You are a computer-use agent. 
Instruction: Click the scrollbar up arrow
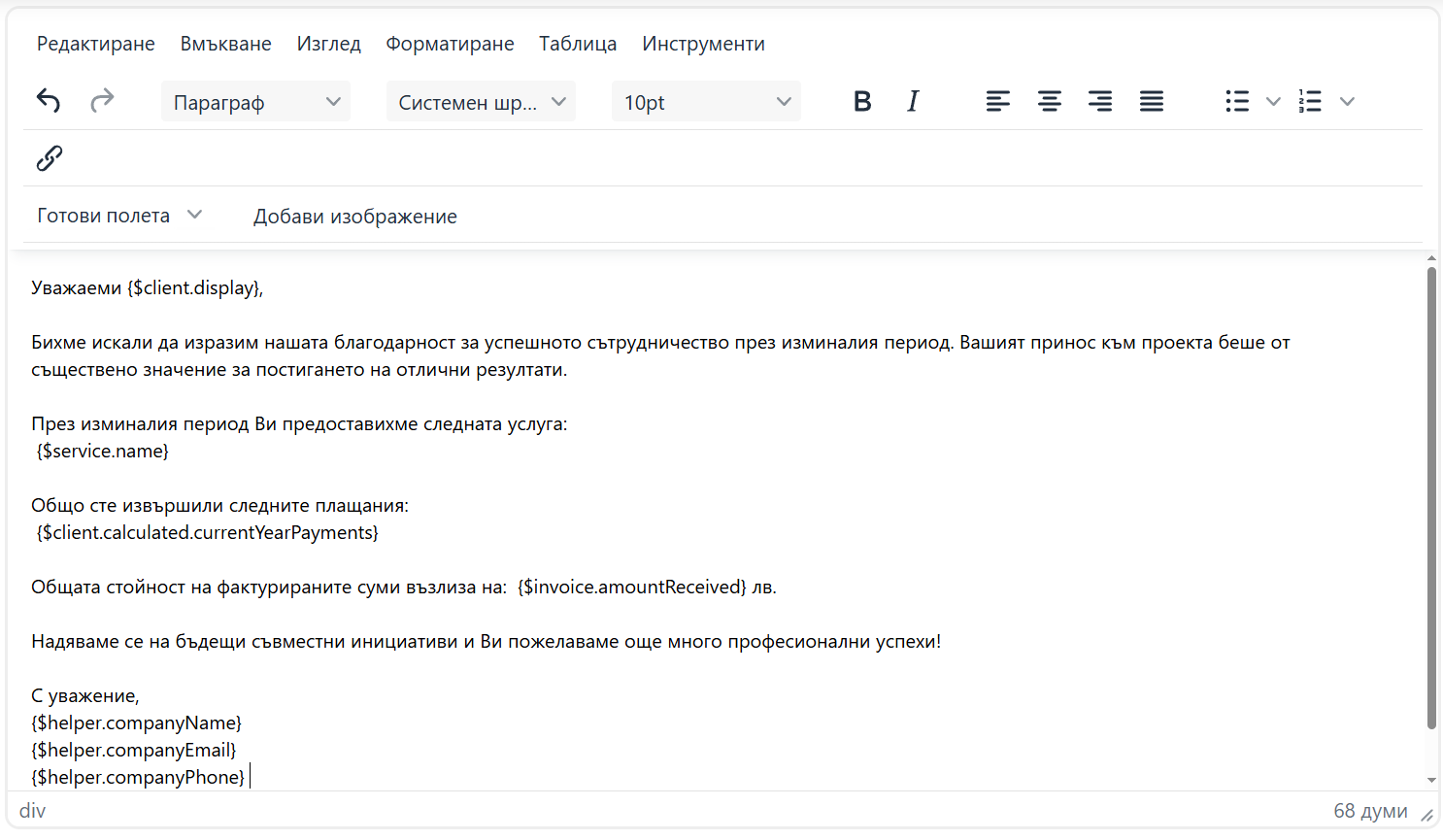click(x=1431, y=258)
